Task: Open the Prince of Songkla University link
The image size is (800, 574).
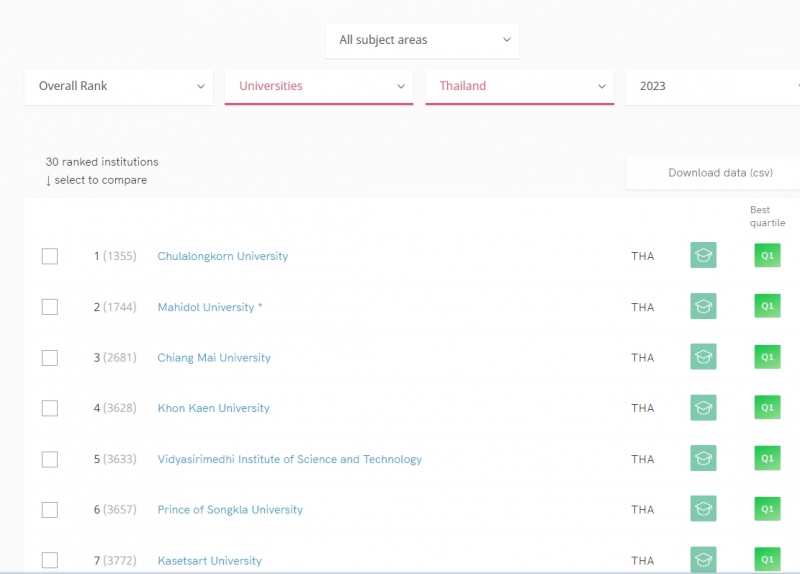Action: click(x=230, y=510)
